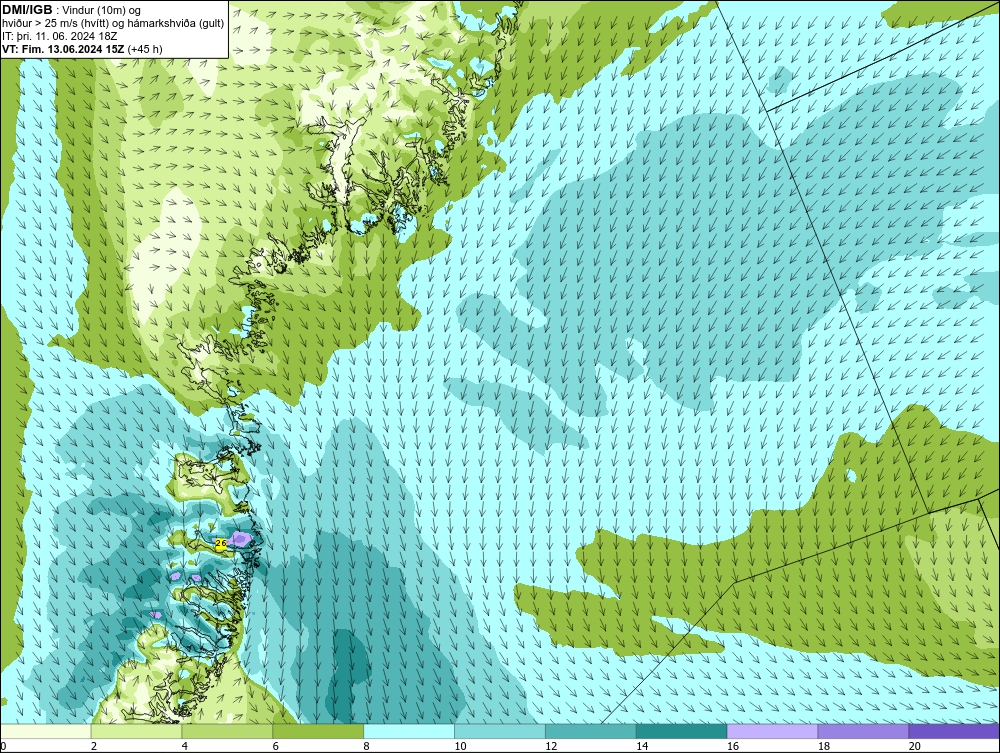Click the '(+45 h)' forecast offset text

click(145, 49)
